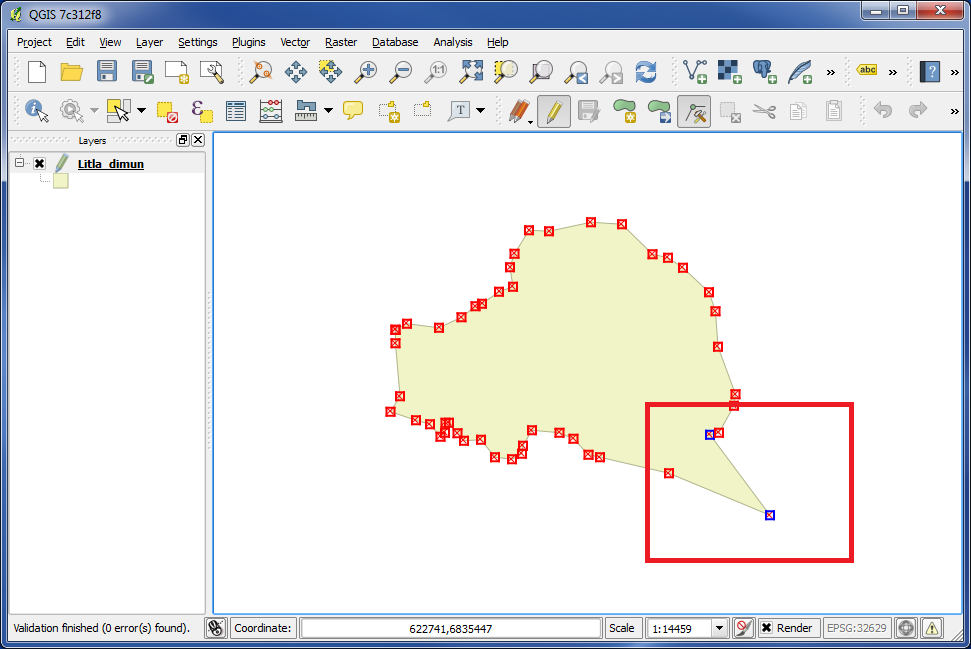Select the Identify Features tool
Viewport: 971px width, 649px height.
point(37,111)
